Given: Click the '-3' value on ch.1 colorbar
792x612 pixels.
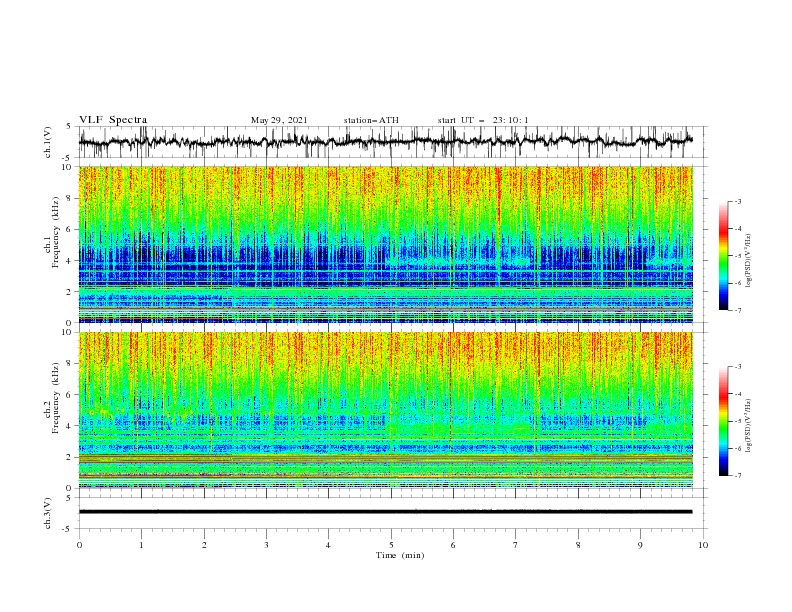Looking at the screenshot, I should 738,201.
